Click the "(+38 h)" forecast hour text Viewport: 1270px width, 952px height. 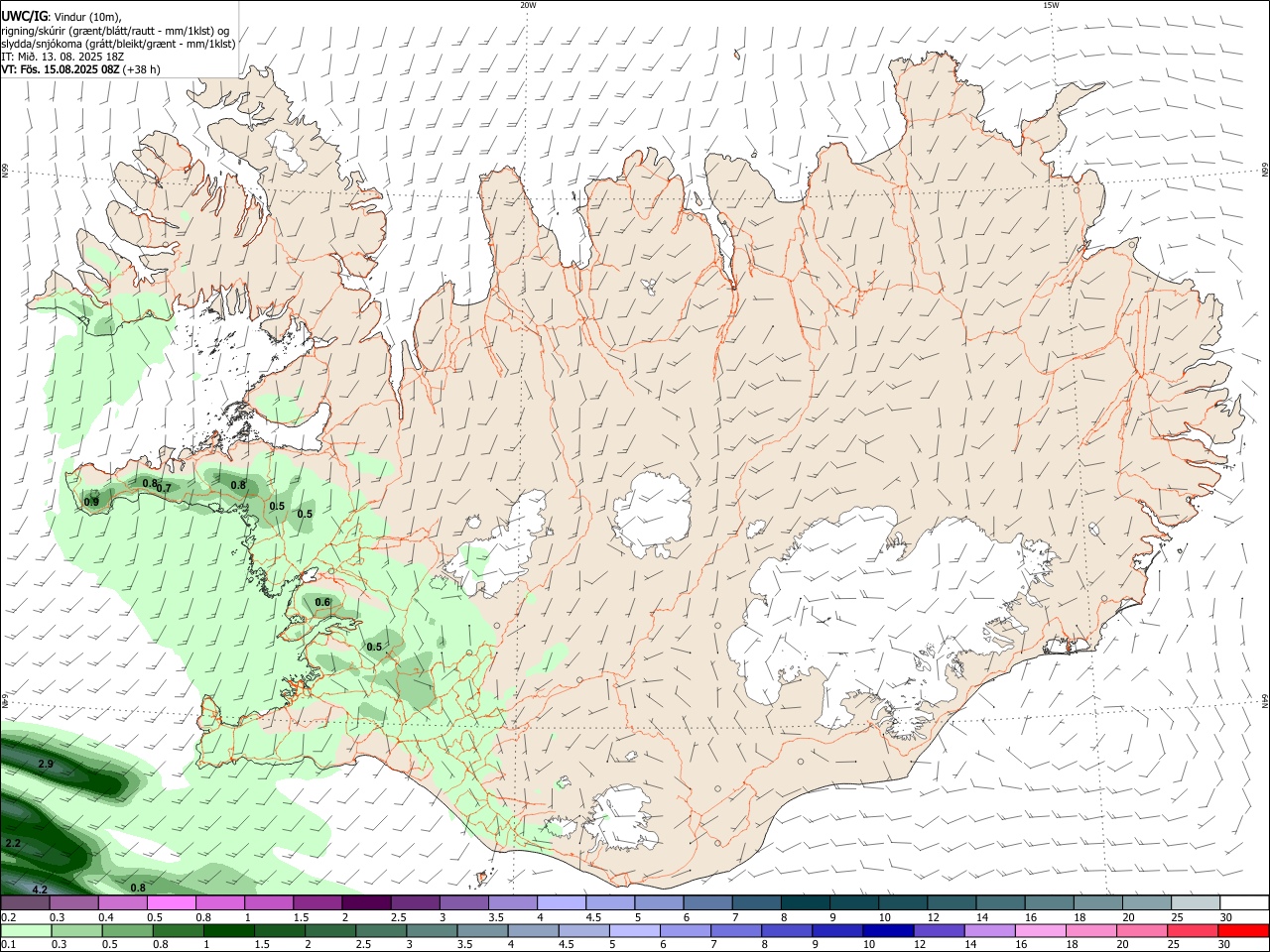click(143, 69)
